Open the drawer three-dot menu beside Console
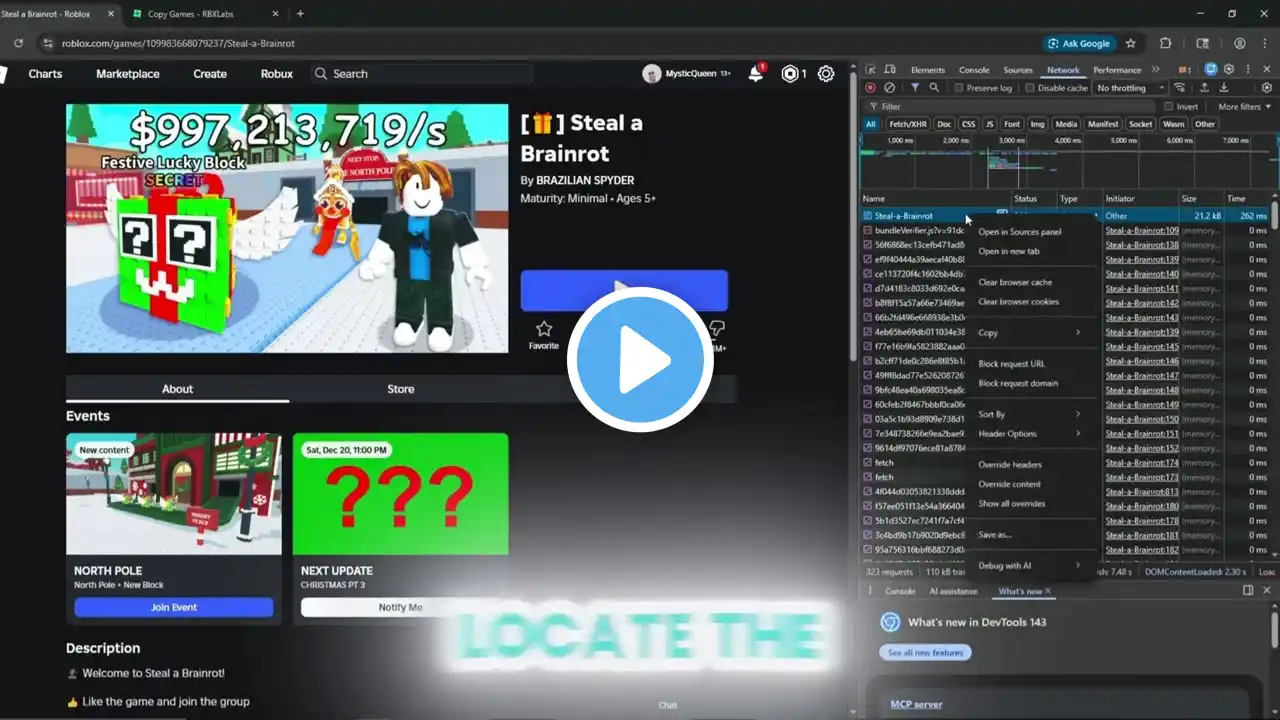The height and width of the screenshot is (720, 1280). click(869, 591)
